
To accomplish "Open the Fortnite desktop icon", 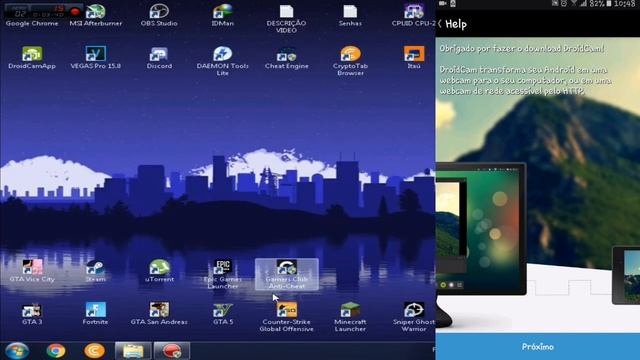I will click(x=96, y=313).
